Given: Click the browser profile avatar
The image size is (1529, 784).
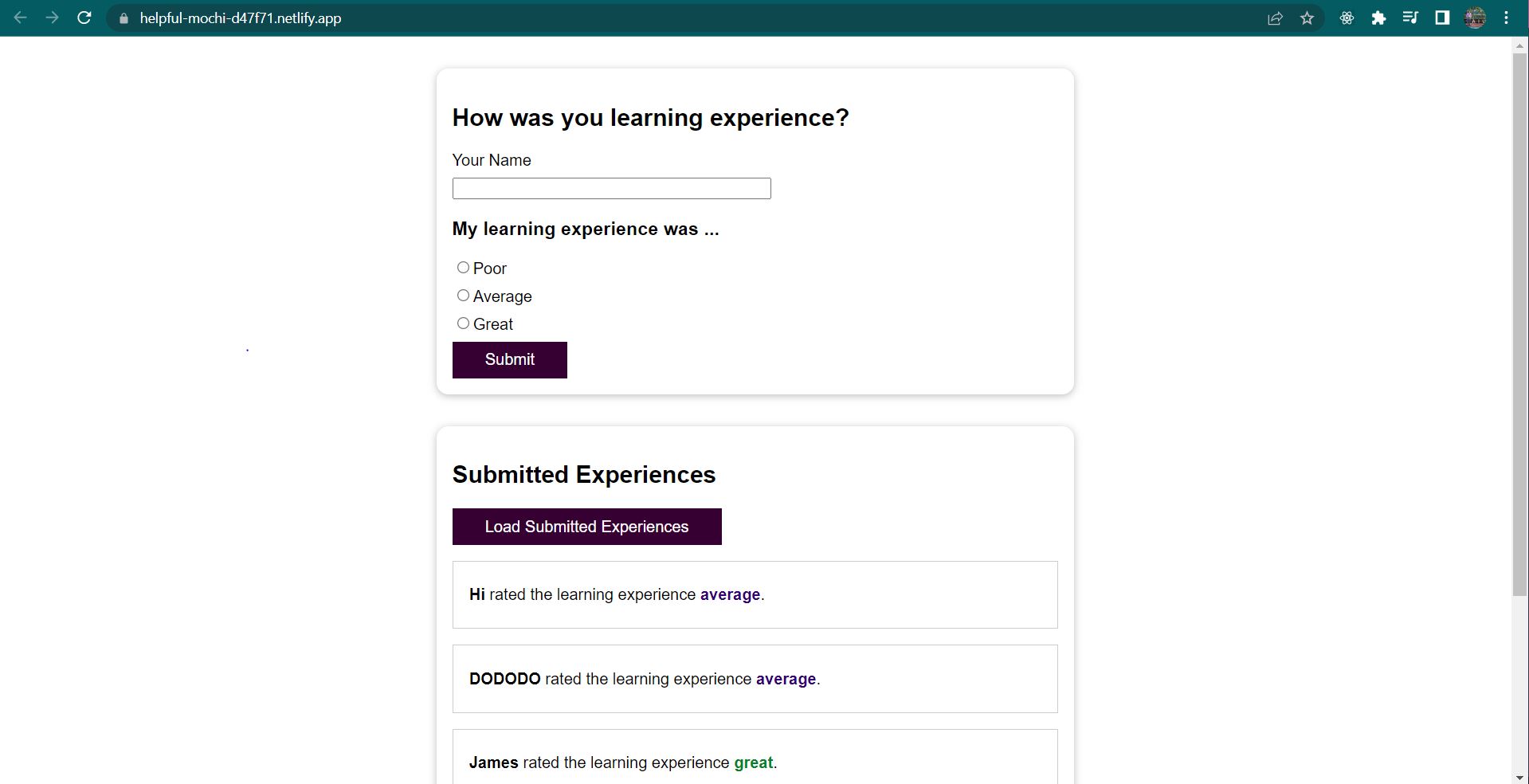Looking at the screenshot, I should click(1476, 18).
